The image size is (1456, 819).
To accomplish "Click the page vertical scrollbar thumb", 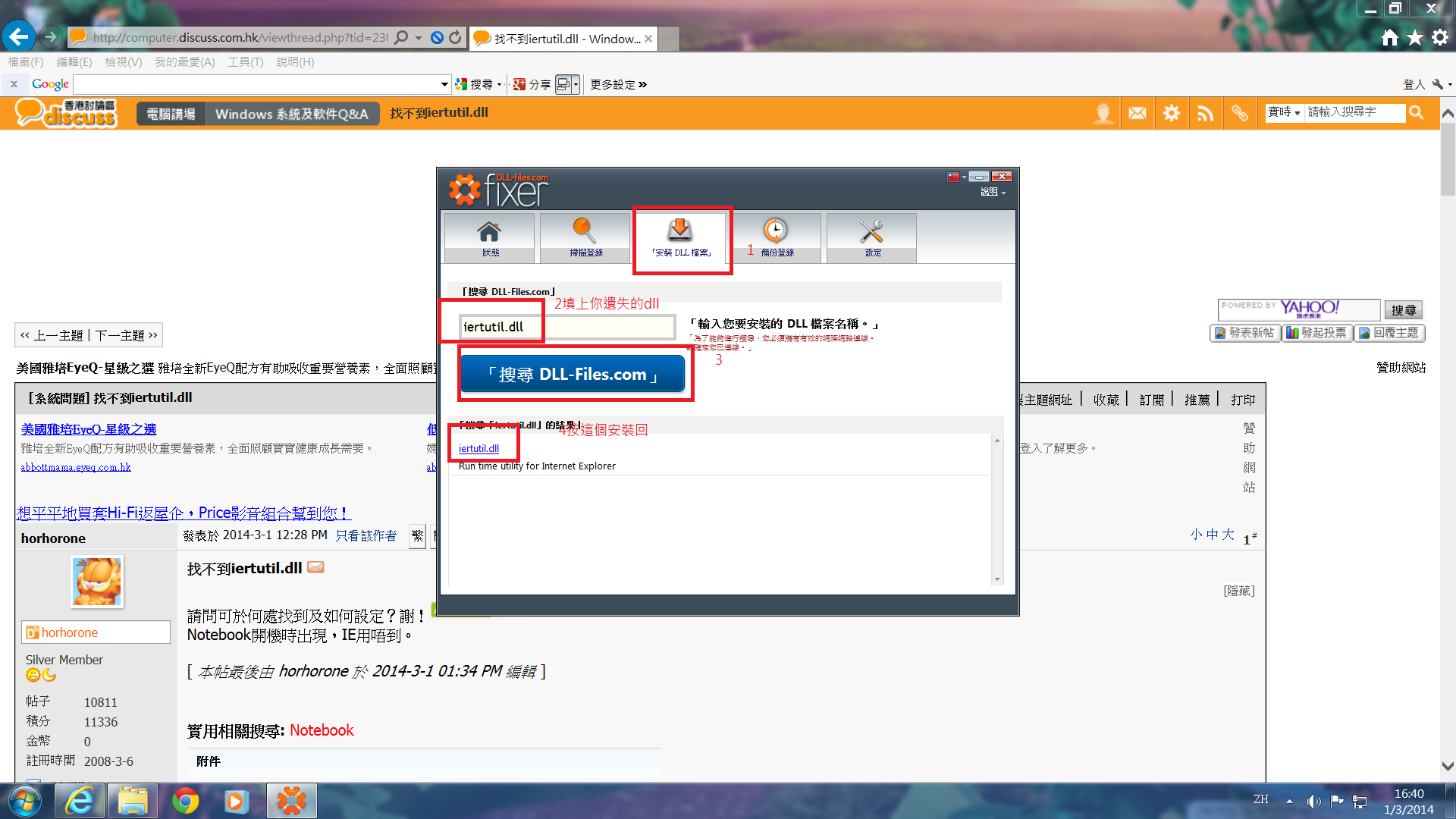I will (x=1448, y=161).
